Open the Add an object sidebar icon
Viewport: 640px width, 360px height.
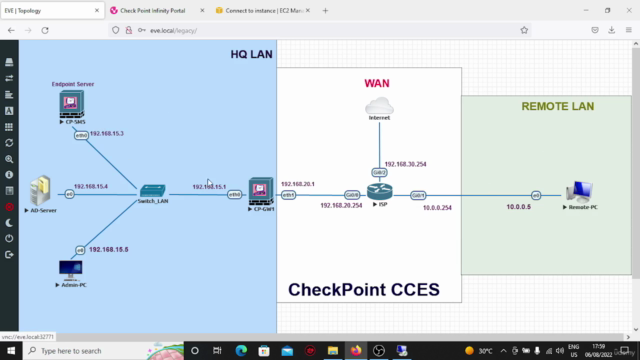(9, 62)
